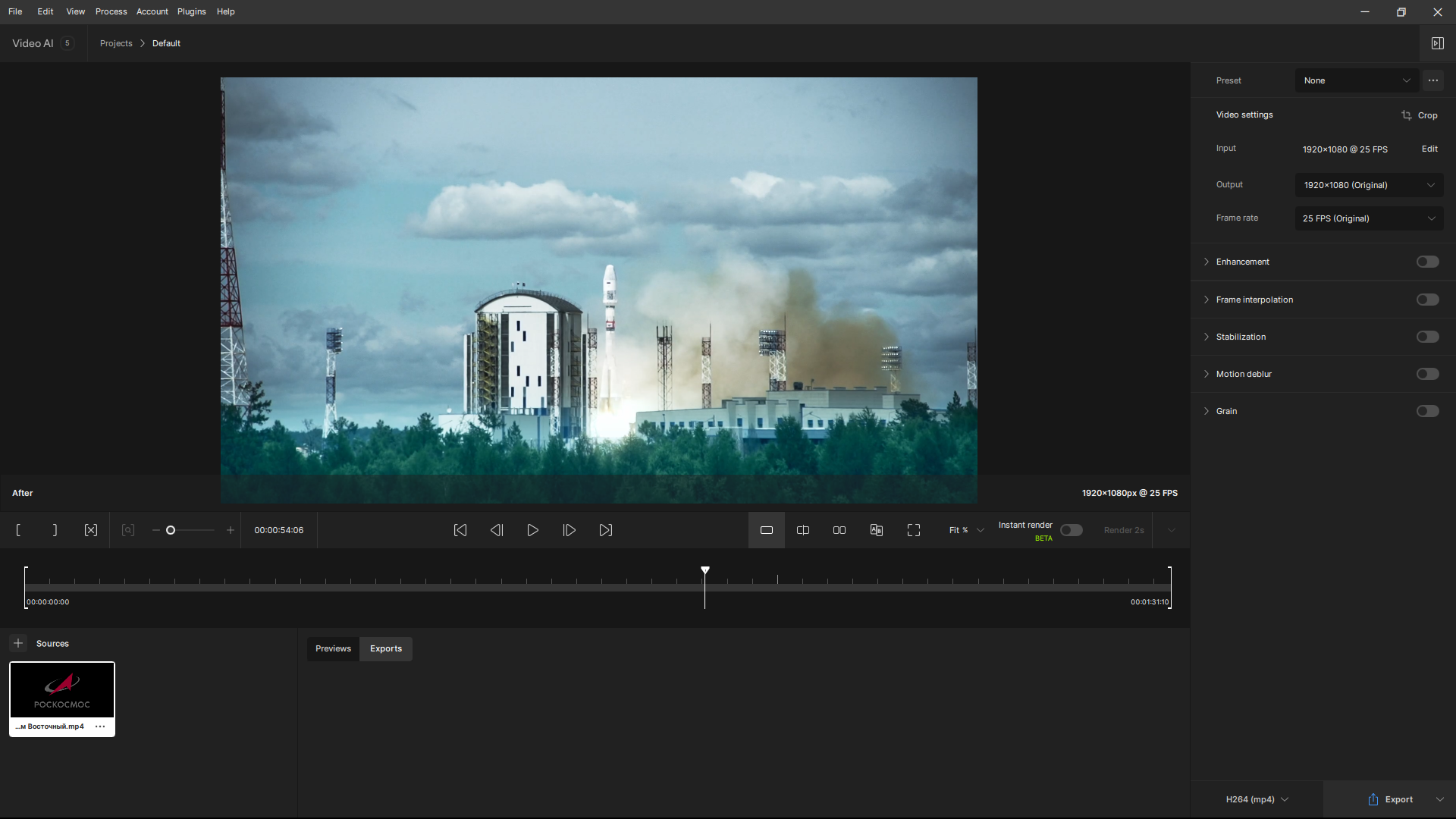Open the Output resolution dropdown
This screenshot has height=819, width=1456.
tap(1369, 185)
